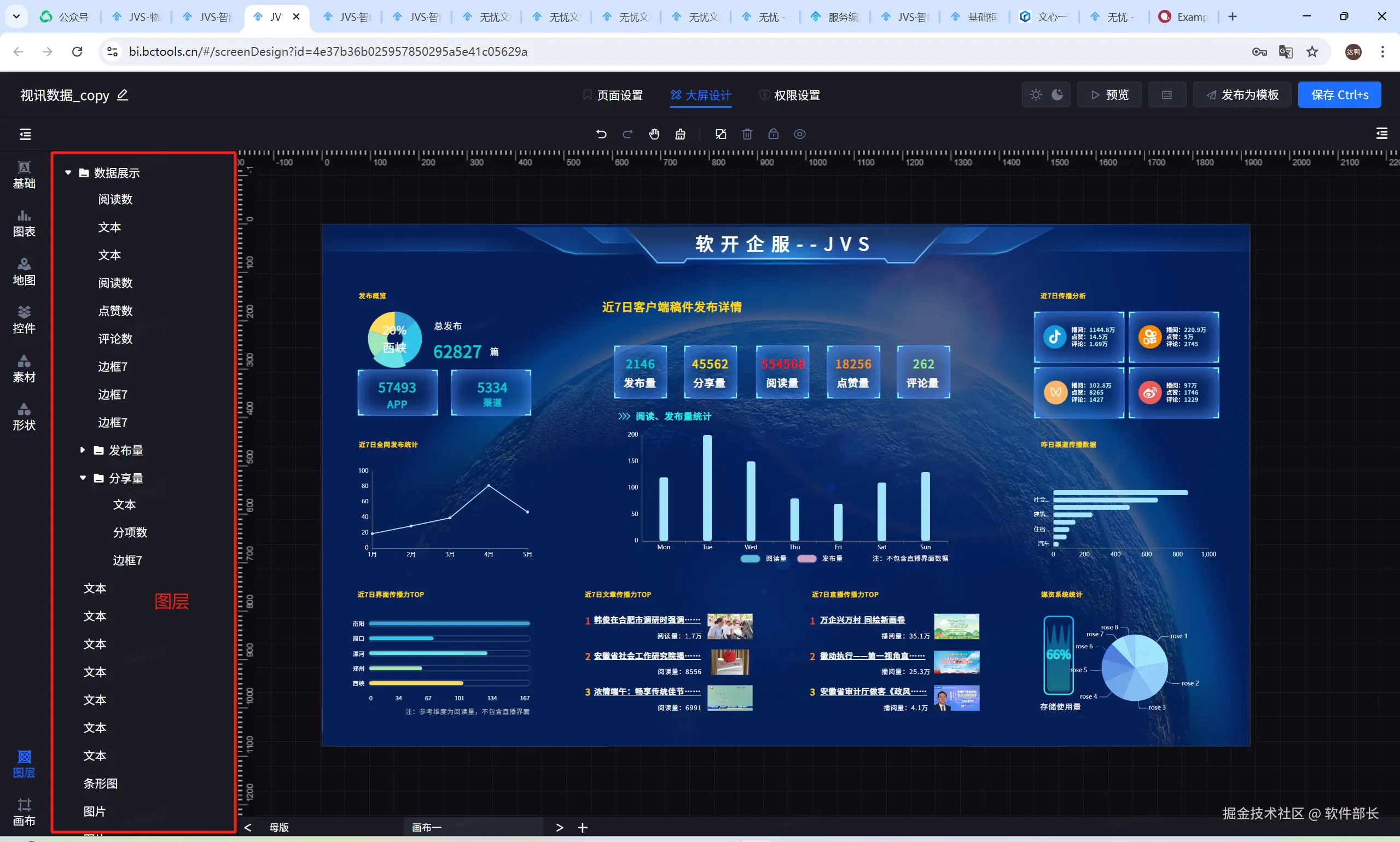Collapse the 分享量 folder
1400x842 pixels.
tap(83, 478)
